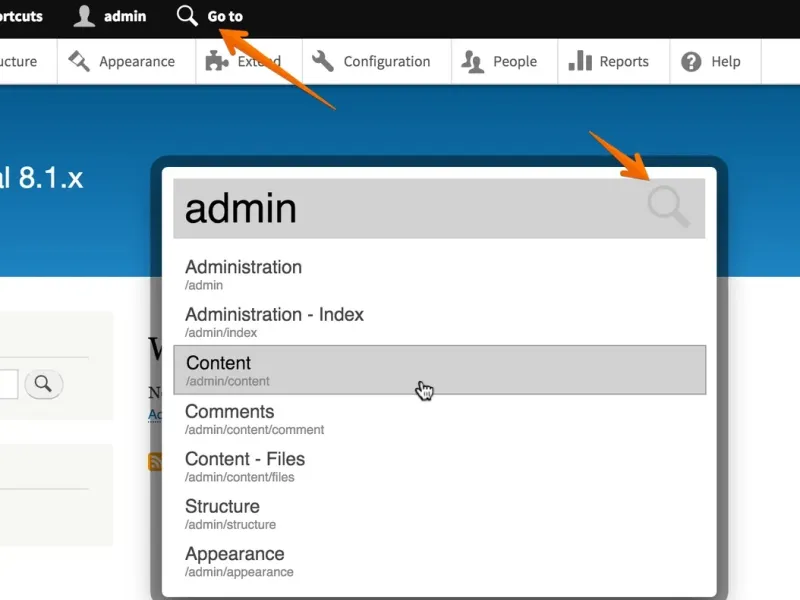Screen dimensions: 800x600
Task: Click the Configuration wrench icon
Action: (322, 61)
